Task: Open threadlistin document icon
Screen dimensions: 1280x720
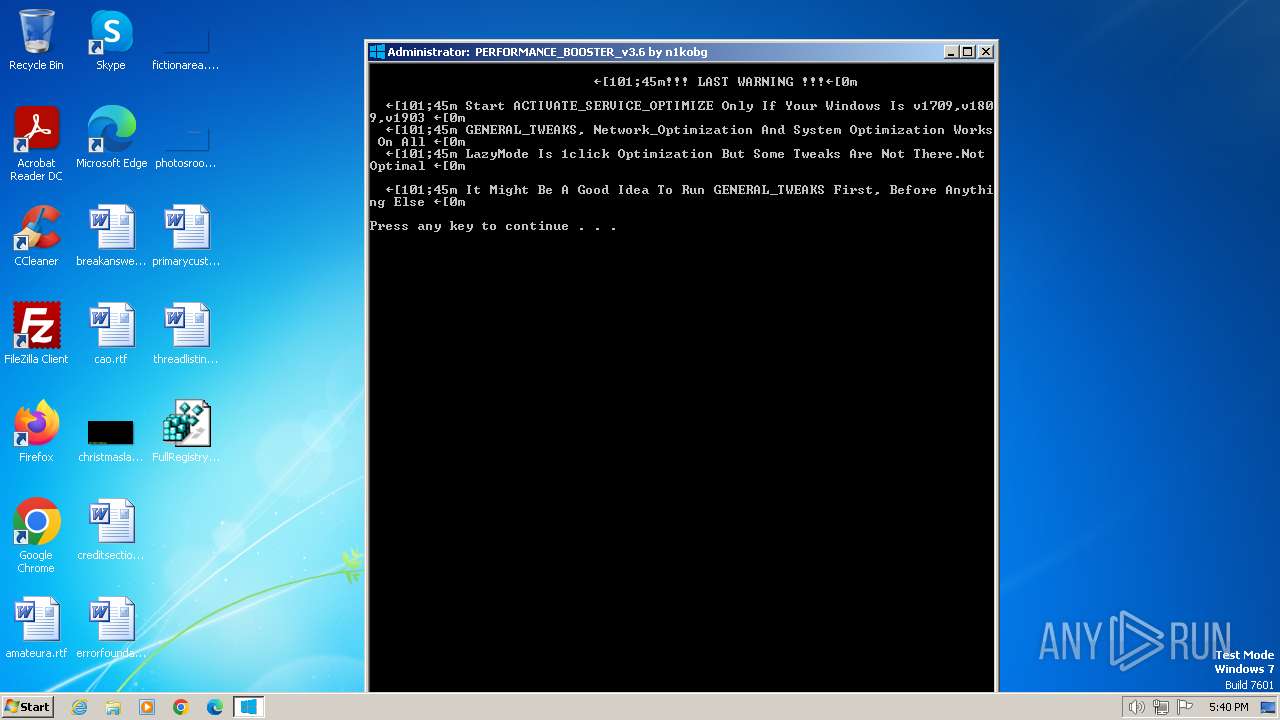Action: point(186,335)
